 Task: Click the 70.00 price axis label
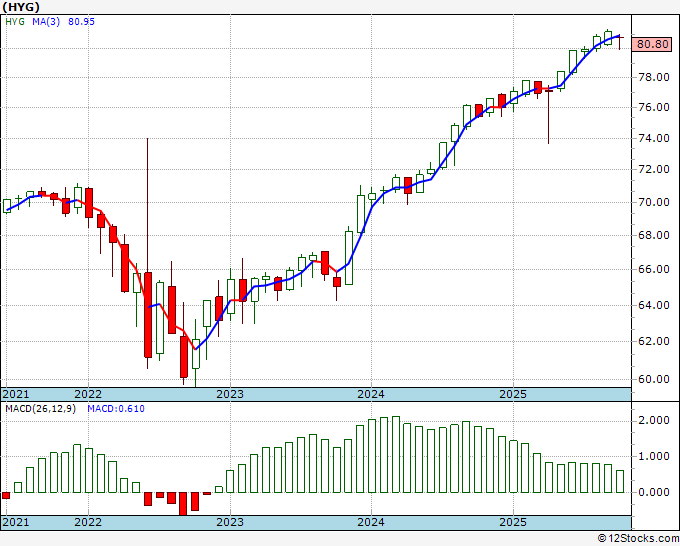point(654,202)
